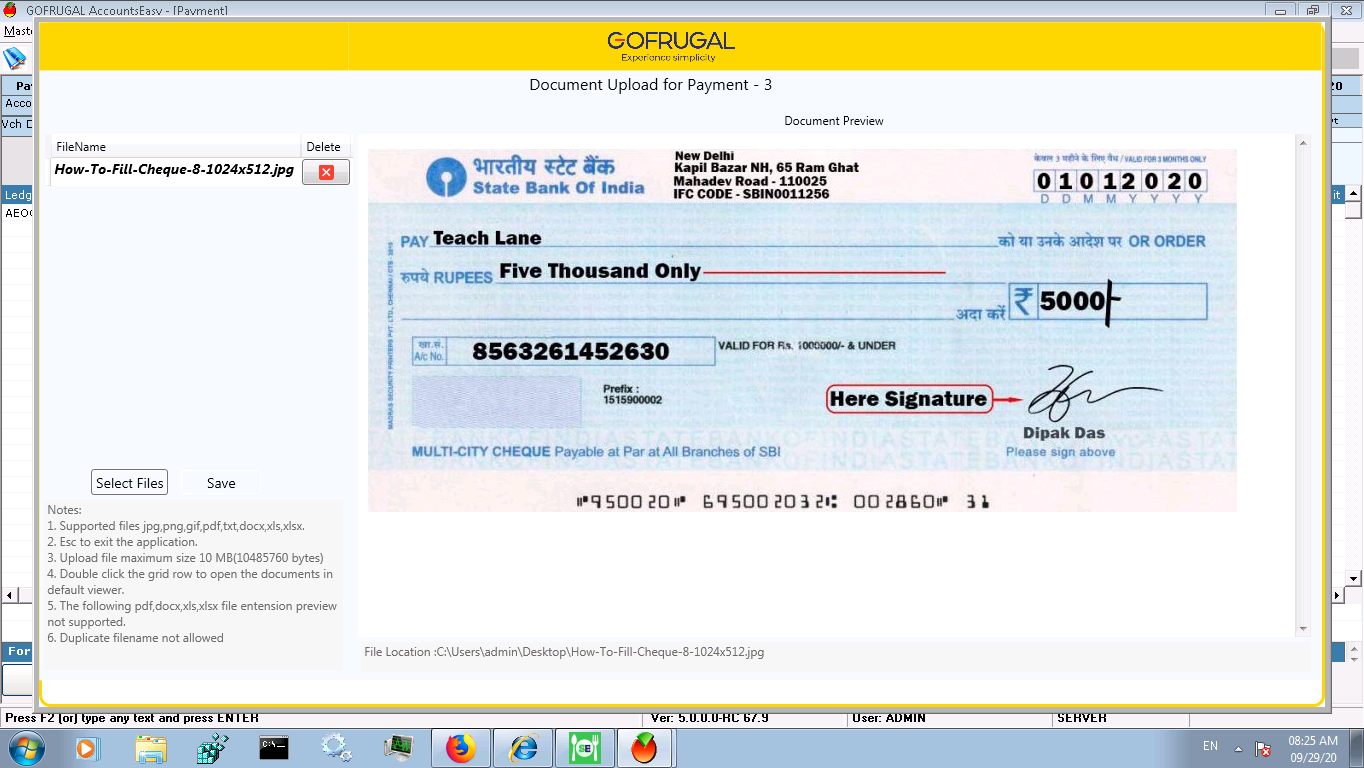The height and width of the screenshot is (768, 1364).
Task: Switch to the green SE app in taskbar
Action: click(584, 748)
